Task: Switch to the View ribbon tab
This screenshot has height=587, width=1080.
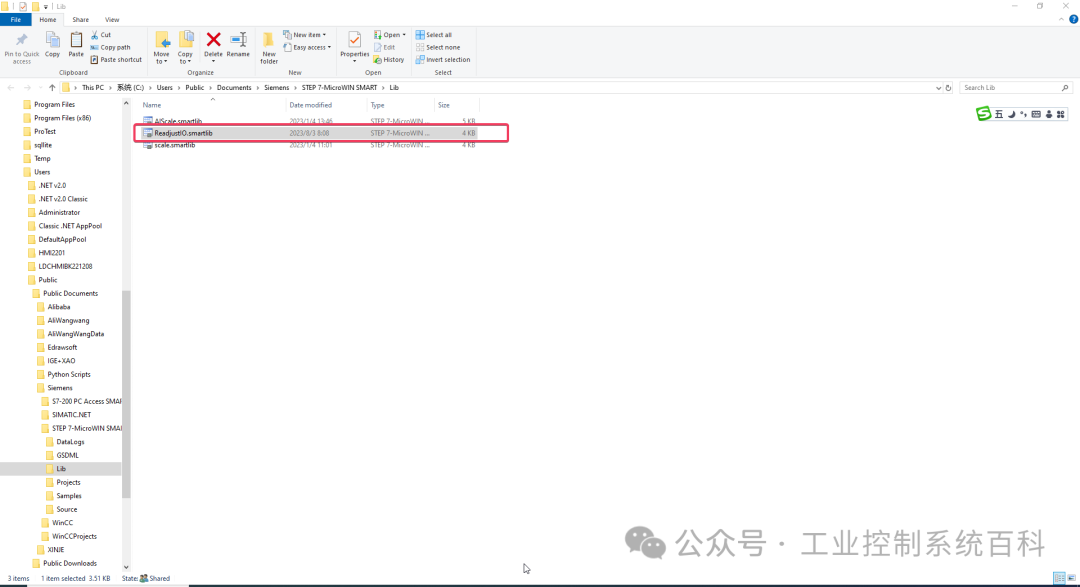Action: point(112,19)
